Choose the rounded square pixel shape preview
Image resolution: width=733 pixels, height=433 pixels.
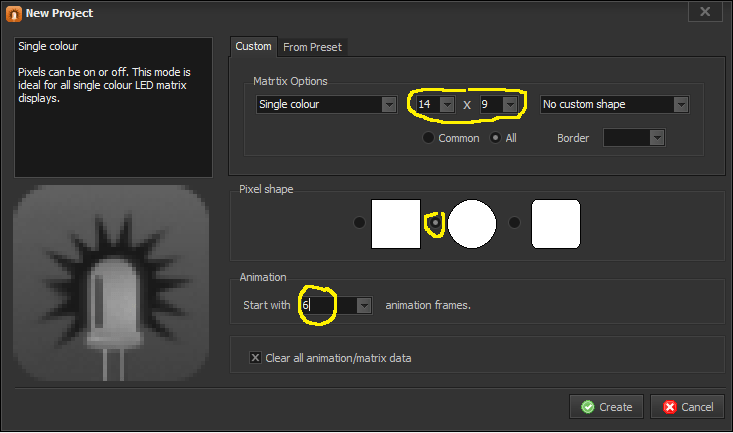[556, 223]
